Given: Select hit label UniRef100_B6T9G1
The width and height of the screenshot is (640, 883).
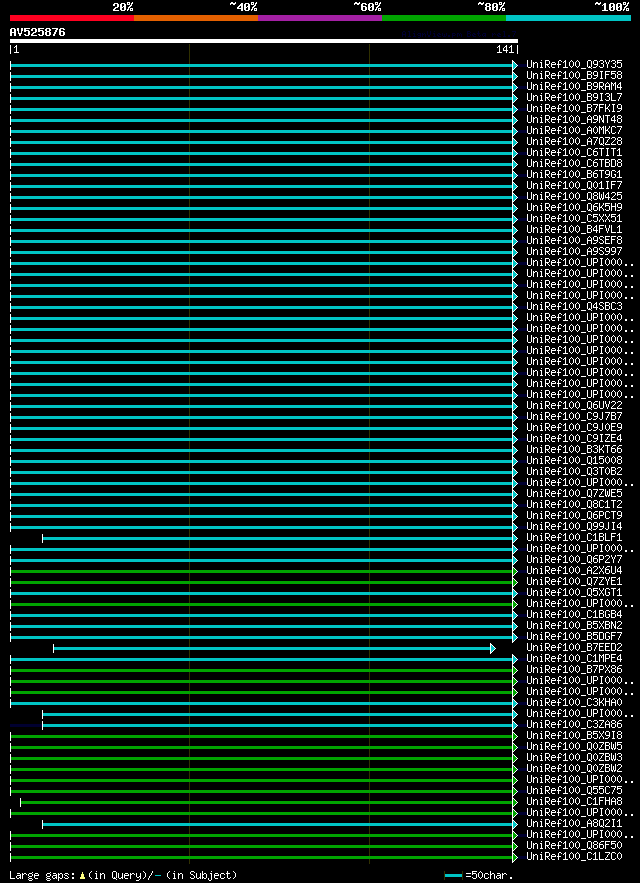Looking at the screenshot, I should click(x=574, y=175).
